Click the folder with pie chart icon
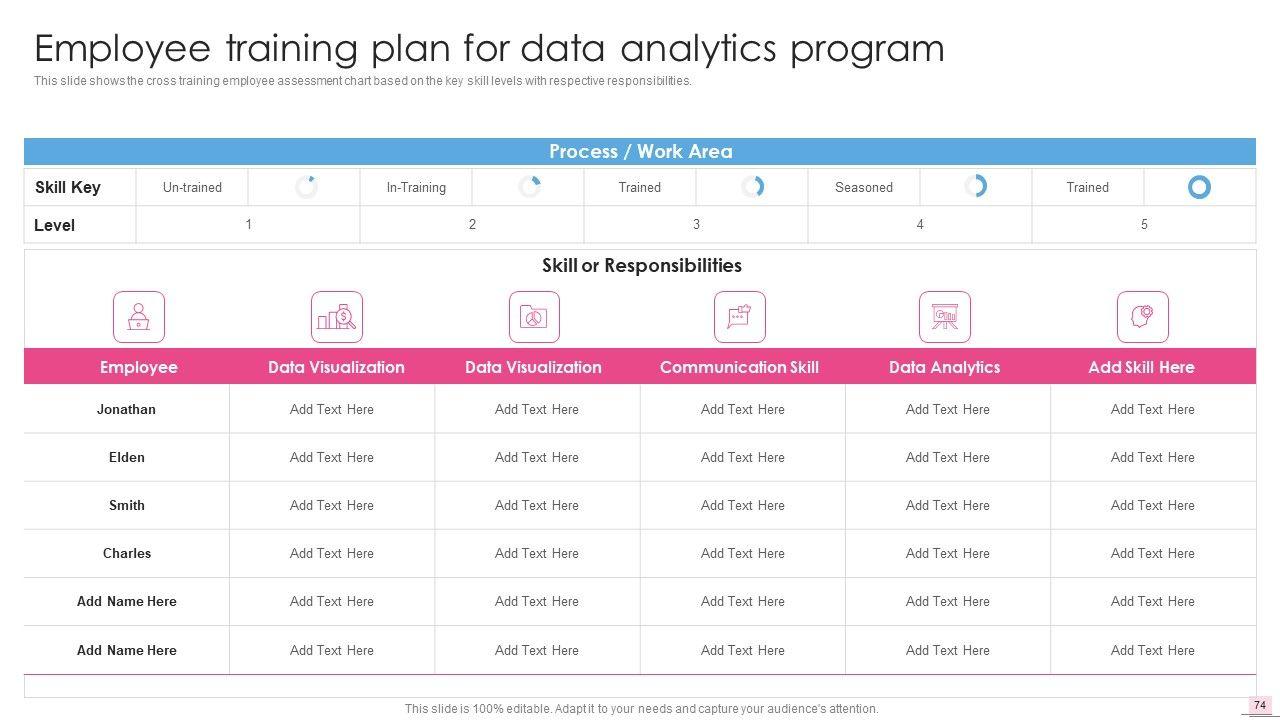Screen dimensions: 1280x720 (534, 317)
